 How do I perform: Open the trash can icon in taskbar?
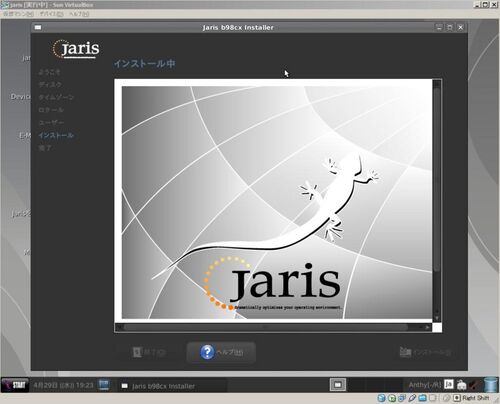(x=491, y=384)
